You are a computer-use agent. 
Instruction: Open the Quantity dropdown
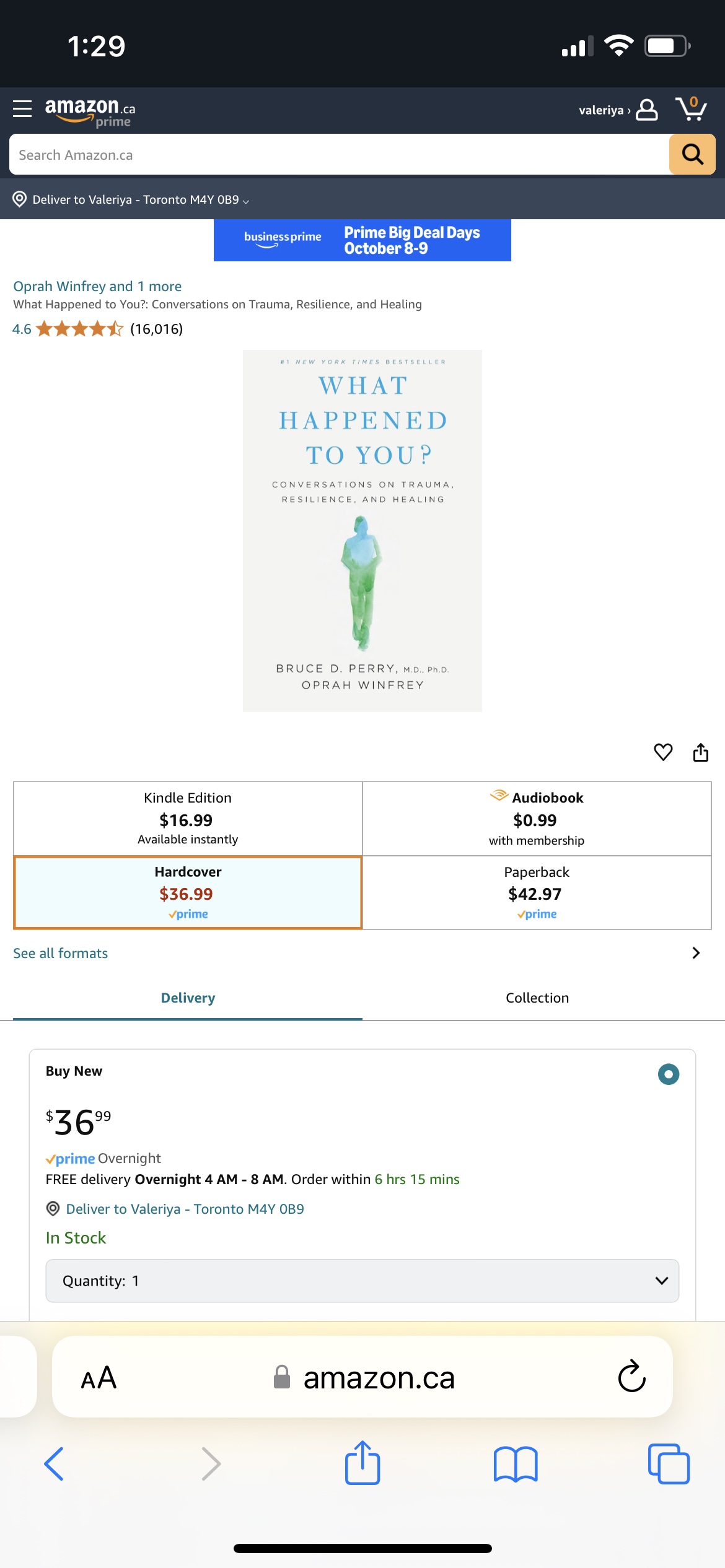point(362,1281)
